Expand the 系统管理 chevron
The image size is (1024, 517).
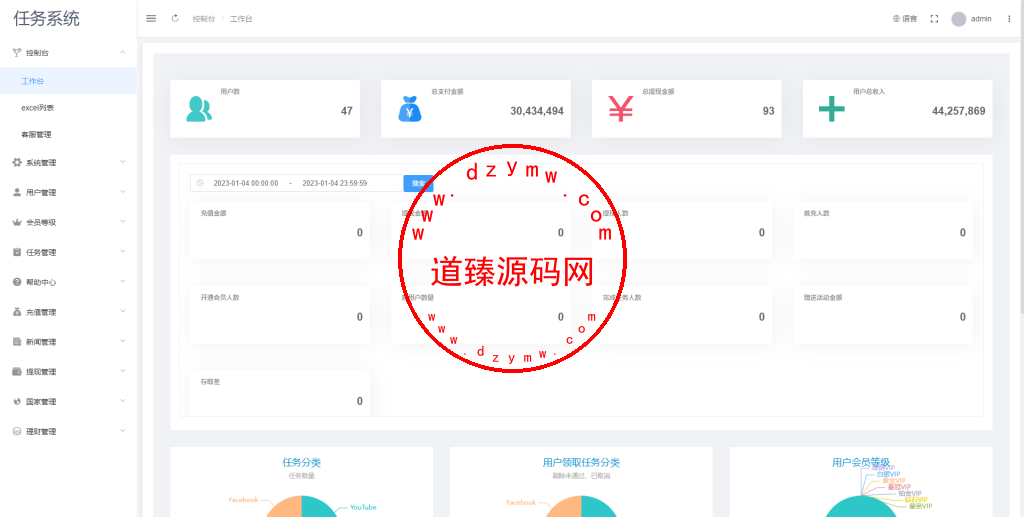tap(123, 162)
